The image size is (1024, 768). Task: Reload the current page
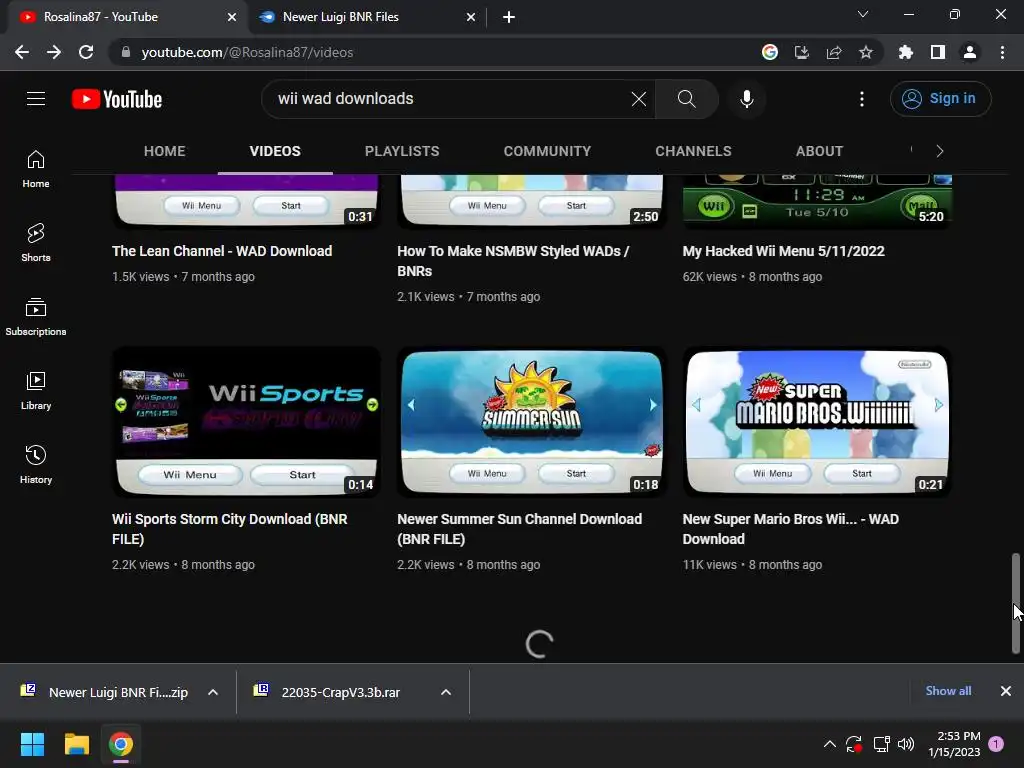(86, 52)
